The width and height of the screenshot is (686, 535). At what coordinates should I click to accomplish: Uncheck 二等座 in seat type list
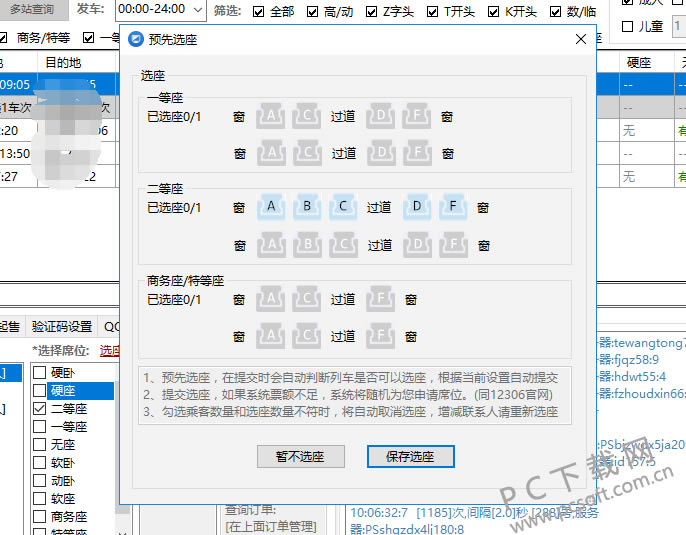[x=39, y=409]
